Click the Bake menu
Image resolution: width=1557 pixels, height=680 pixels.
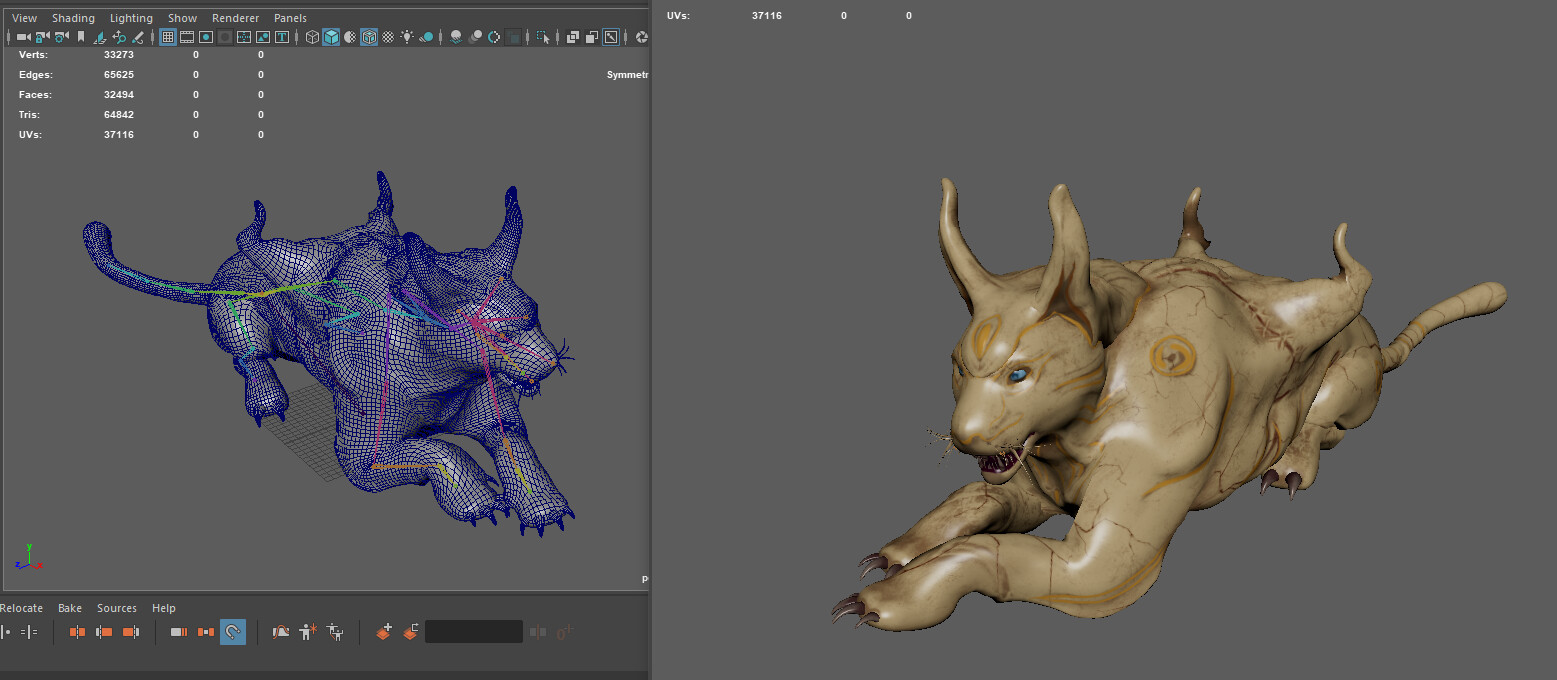pos(69,607)
